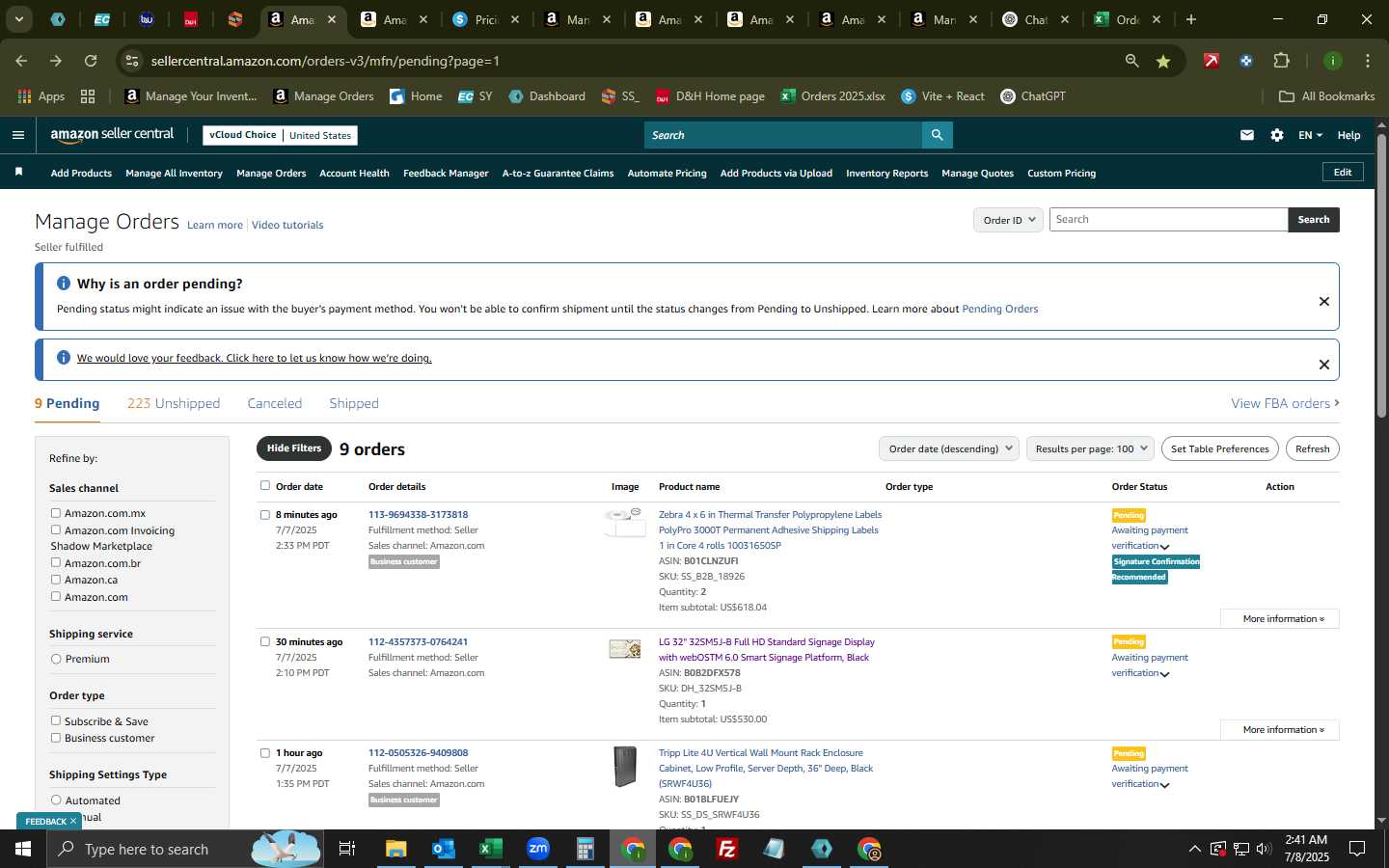Open Windows Start menu
Viewport: 1389px width, 868px height.
[22, 849]
